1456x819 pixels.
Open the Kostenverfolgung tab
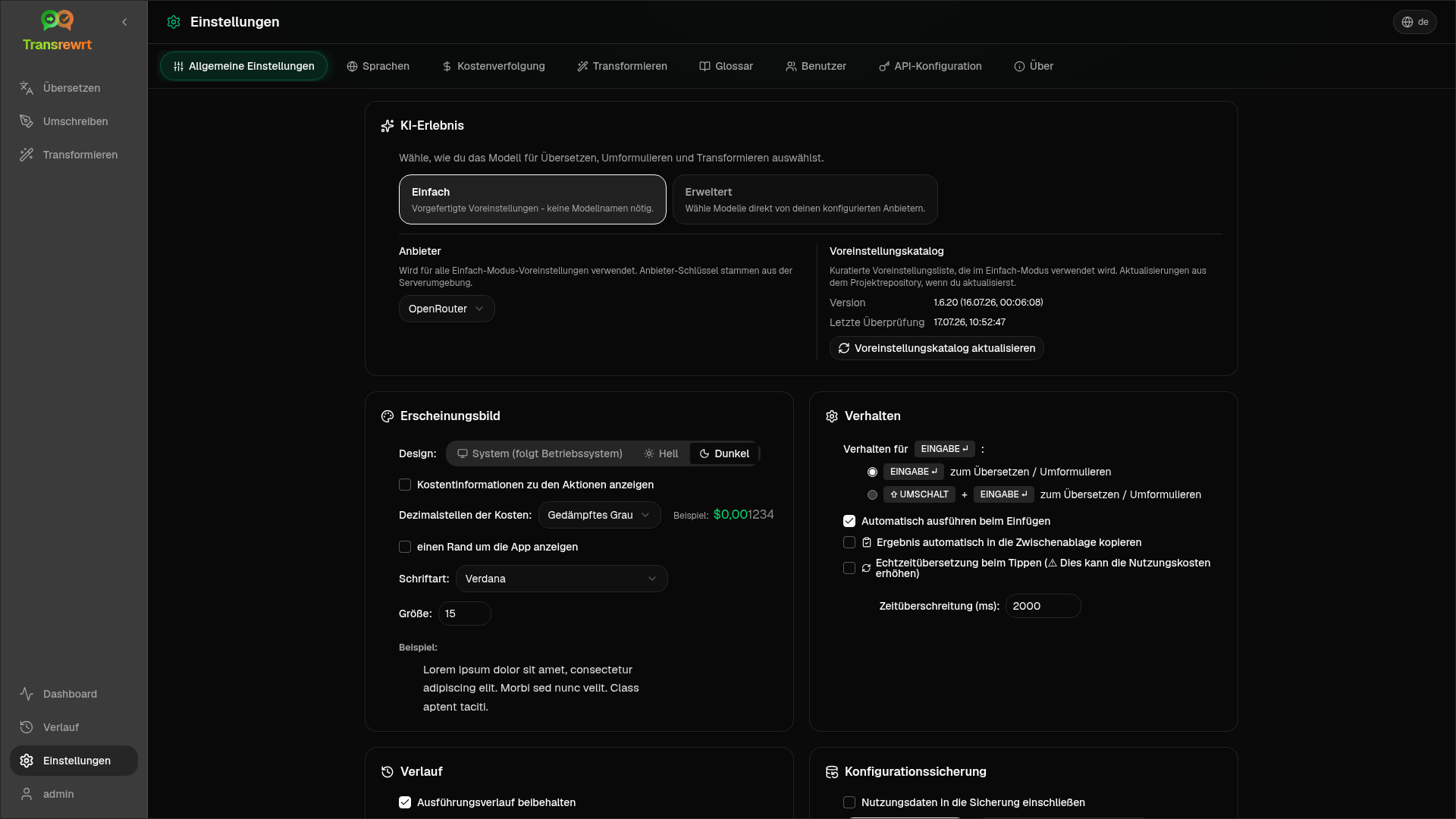pos(494,67)
